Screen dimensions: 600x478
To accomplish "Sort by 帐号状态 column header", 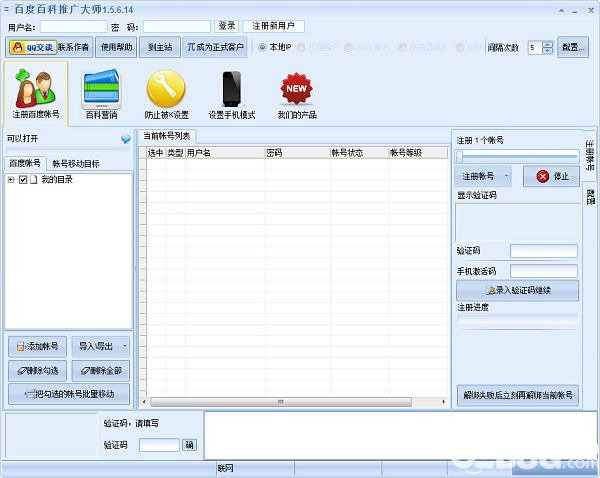I will coord(359,153).
